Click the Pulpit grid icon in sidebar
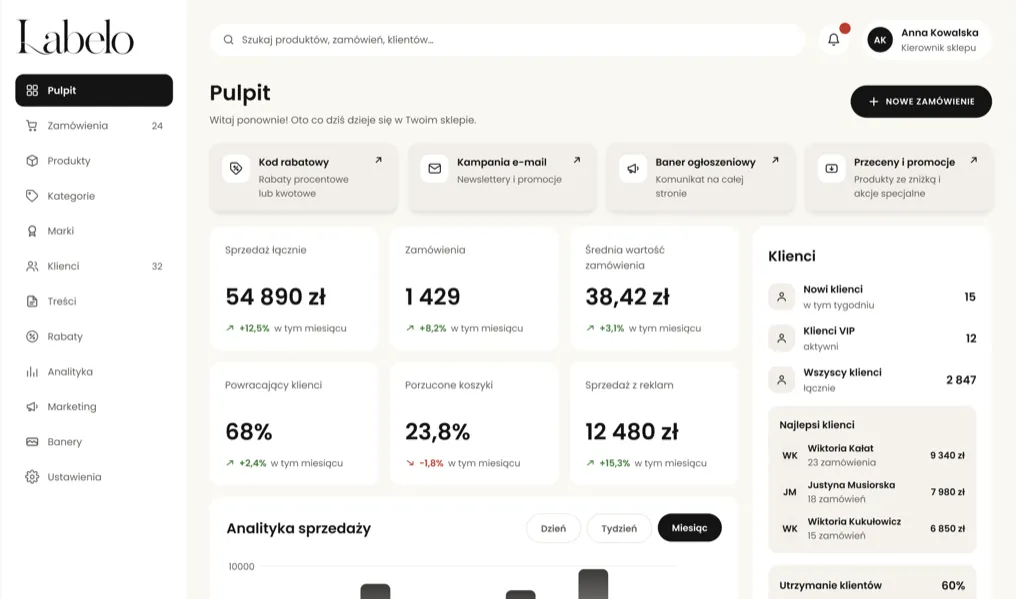This screenshot has height=599, width=1016. point(32,90)
